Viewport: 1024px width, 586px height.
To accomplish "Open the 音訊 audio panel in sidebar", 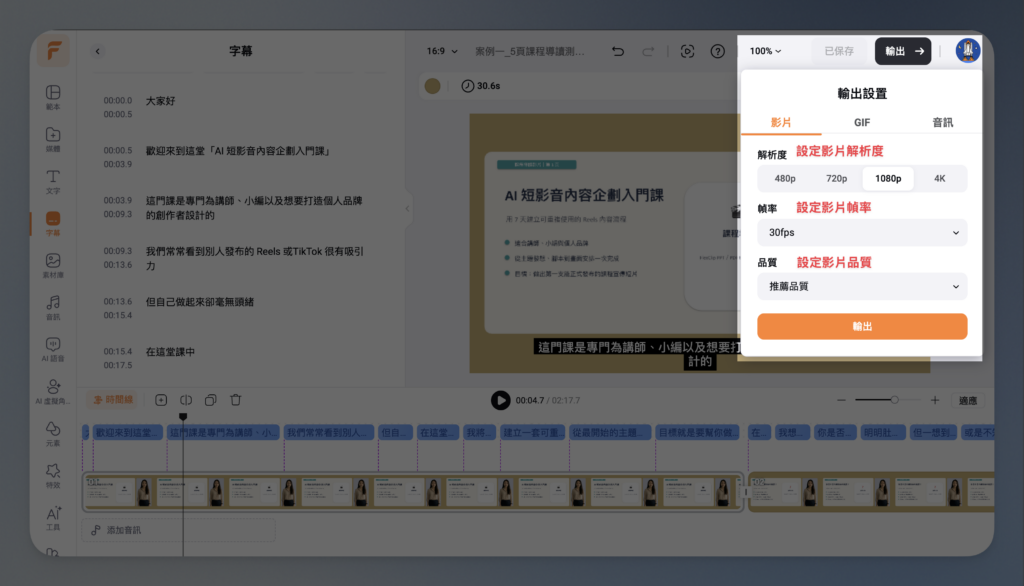I will point(53,307).
